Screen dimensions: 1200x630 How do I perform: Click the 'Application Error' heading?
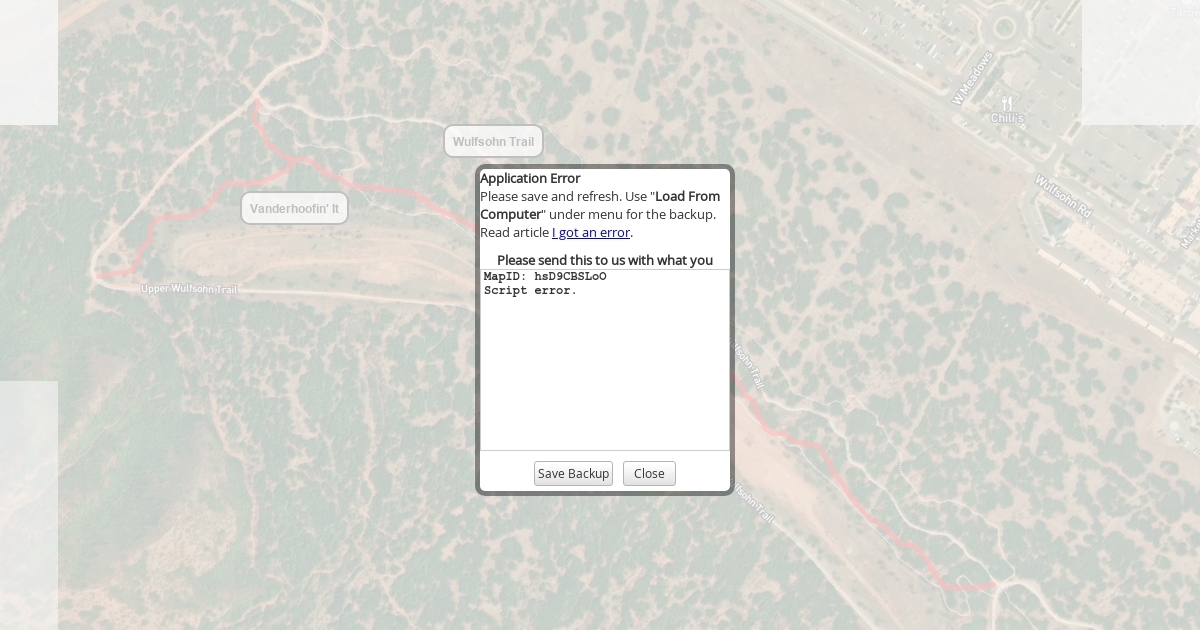(530, 178)
